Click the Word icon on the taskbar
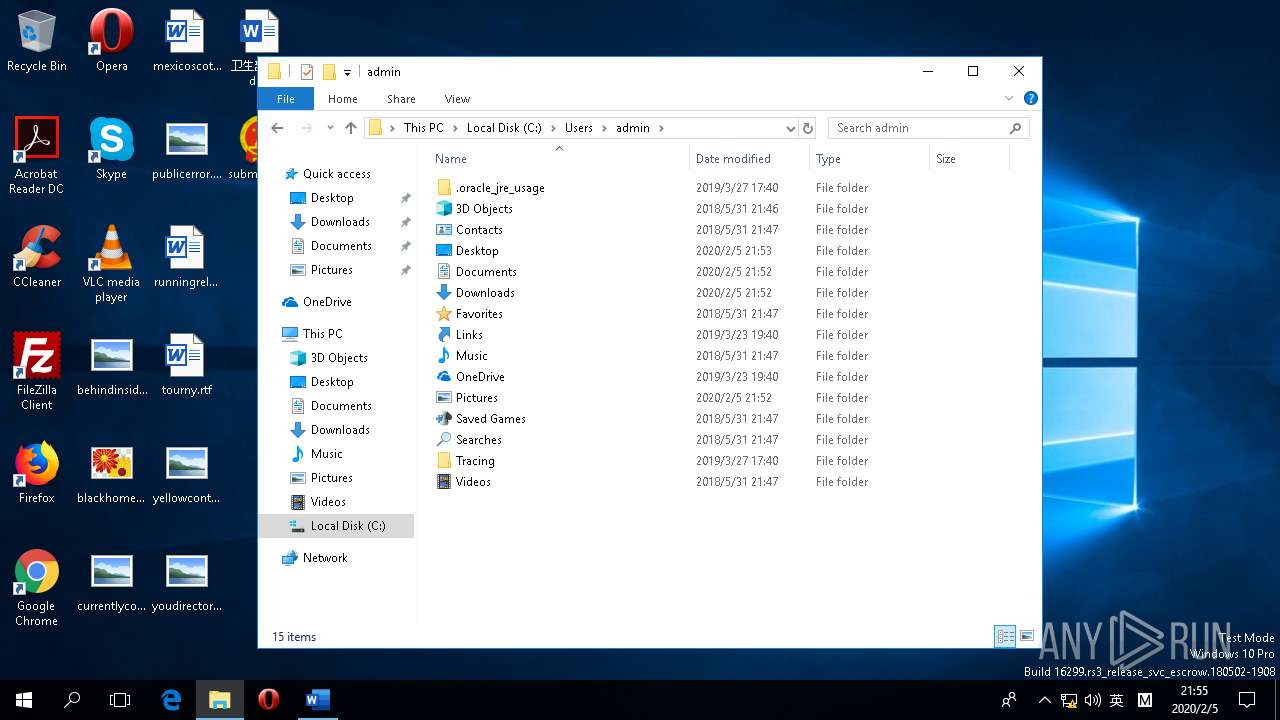Viewport: 1280px width, 720px height. click(317, 700)
